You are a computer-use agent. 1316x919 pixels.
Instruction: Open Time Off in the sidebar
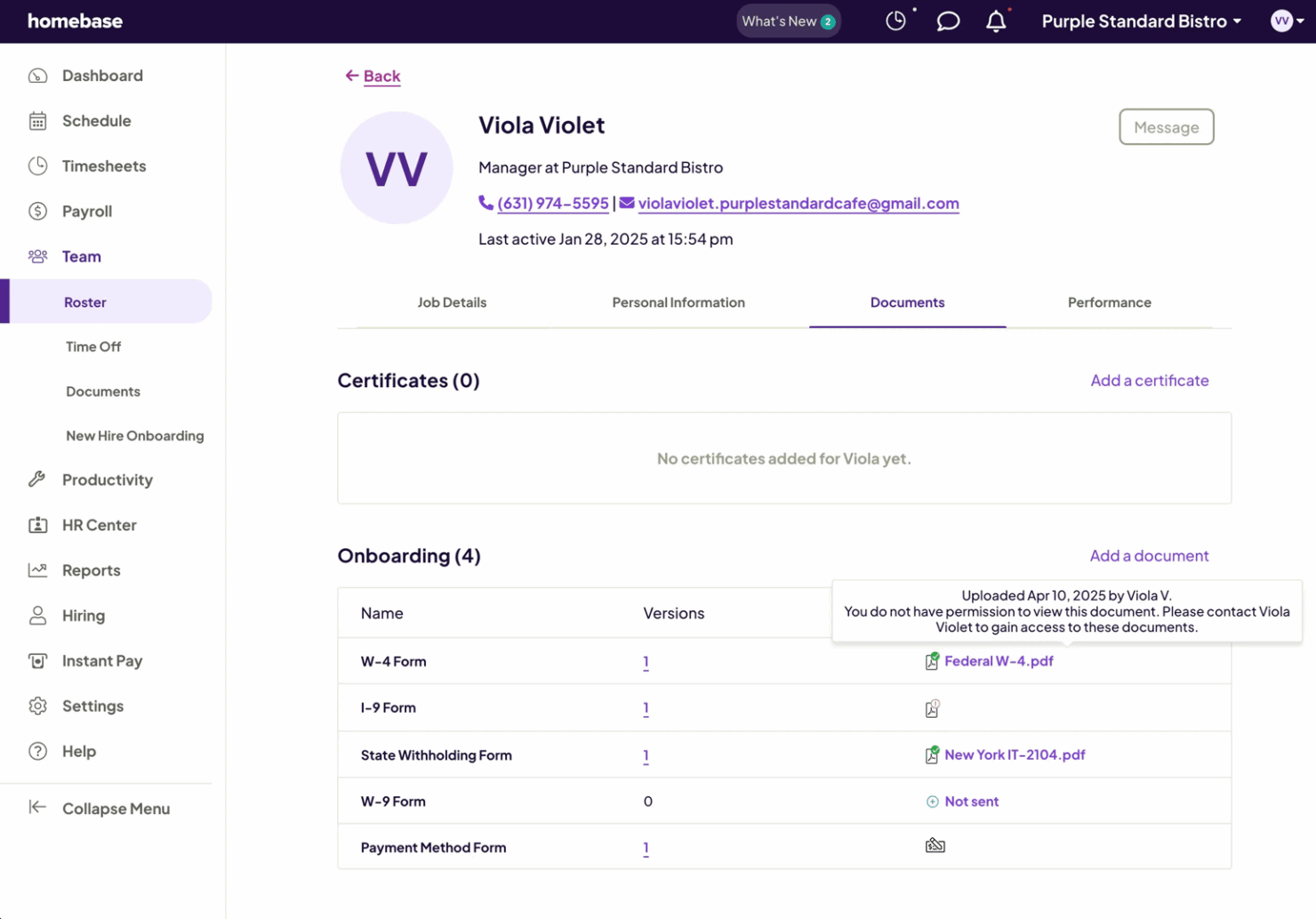93,347
